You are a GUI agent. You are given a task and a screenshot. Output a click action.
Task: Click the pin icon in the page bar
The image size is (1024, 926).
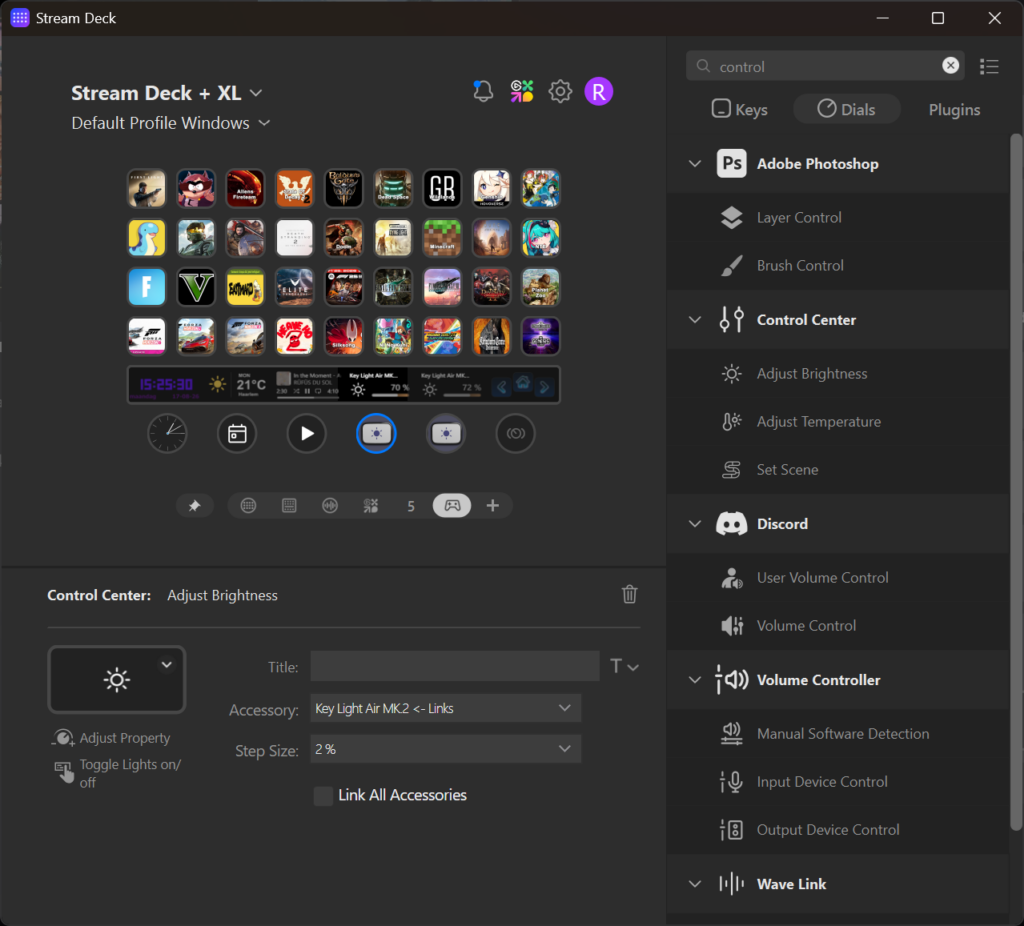194,505
